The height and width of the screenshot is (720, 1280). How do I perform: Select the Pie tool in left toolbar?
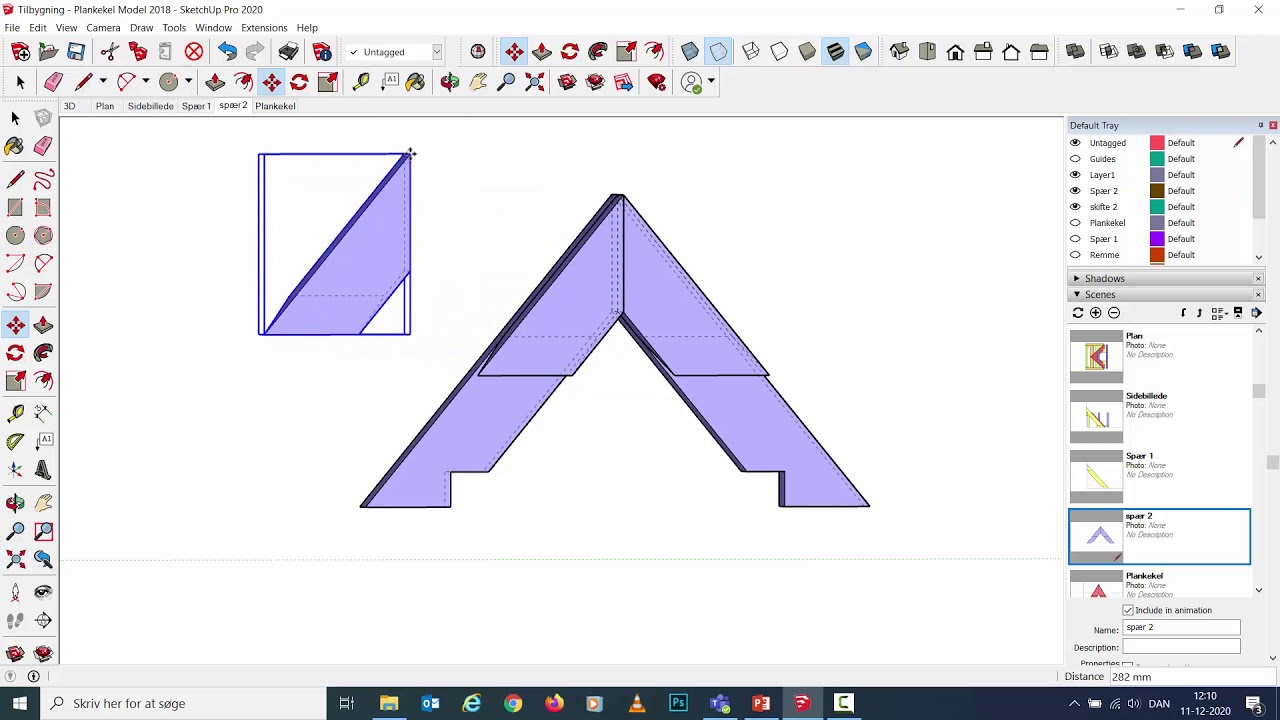coord(43,292)
